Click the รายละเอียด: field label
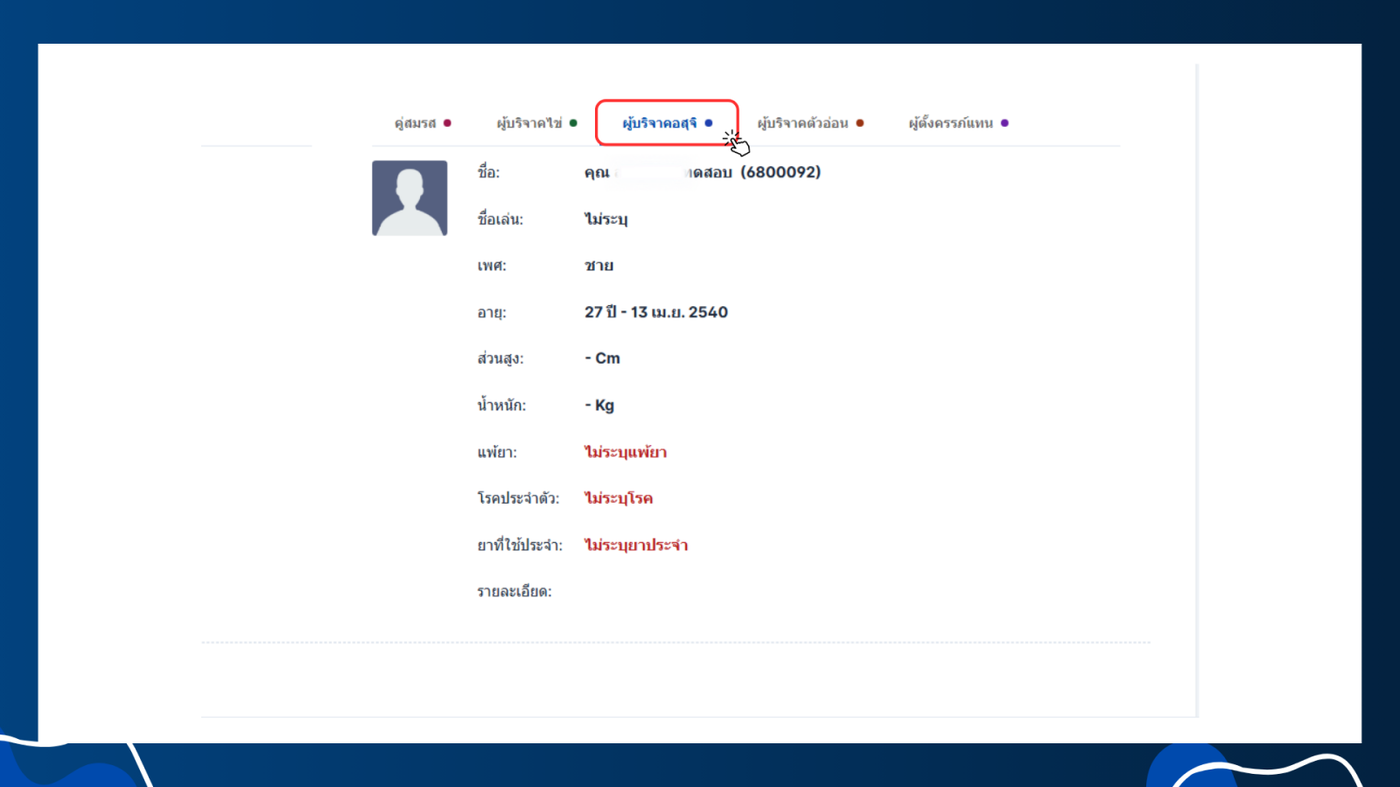This screenshot has width=1400, height=787. tap(514, 591)
